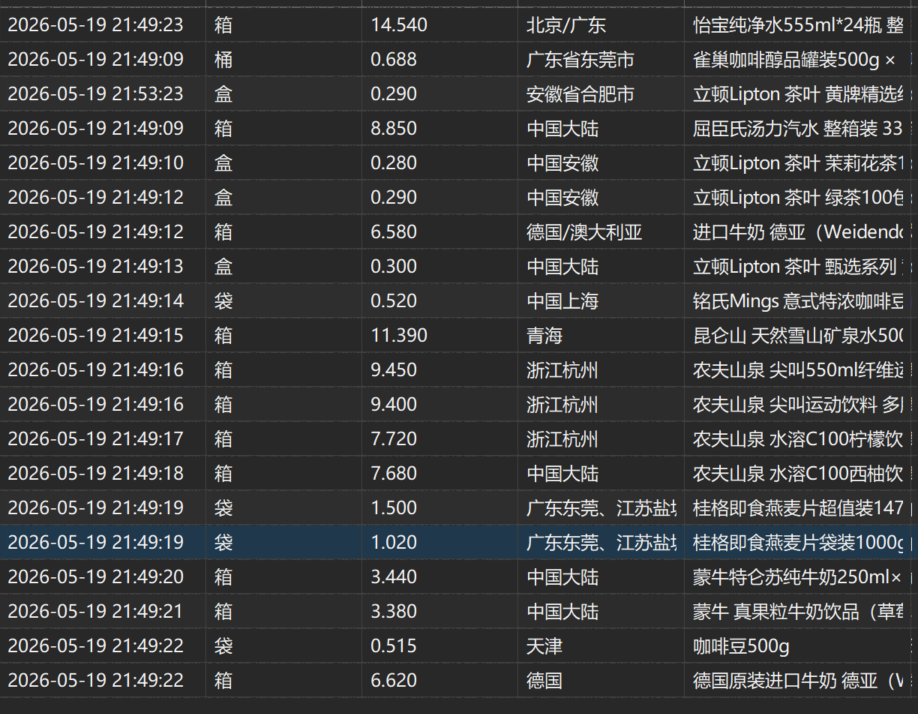Click product 立顿Lipton 茶叶 绿茶100包
918x714 pixels.
[x=798, y=198]
